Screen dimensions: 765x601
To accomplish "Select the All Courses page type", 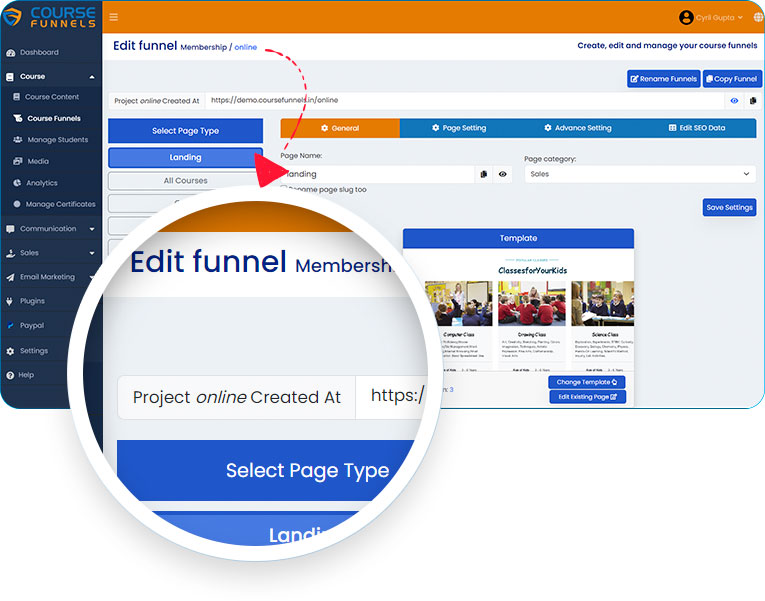I will point(185,180).
